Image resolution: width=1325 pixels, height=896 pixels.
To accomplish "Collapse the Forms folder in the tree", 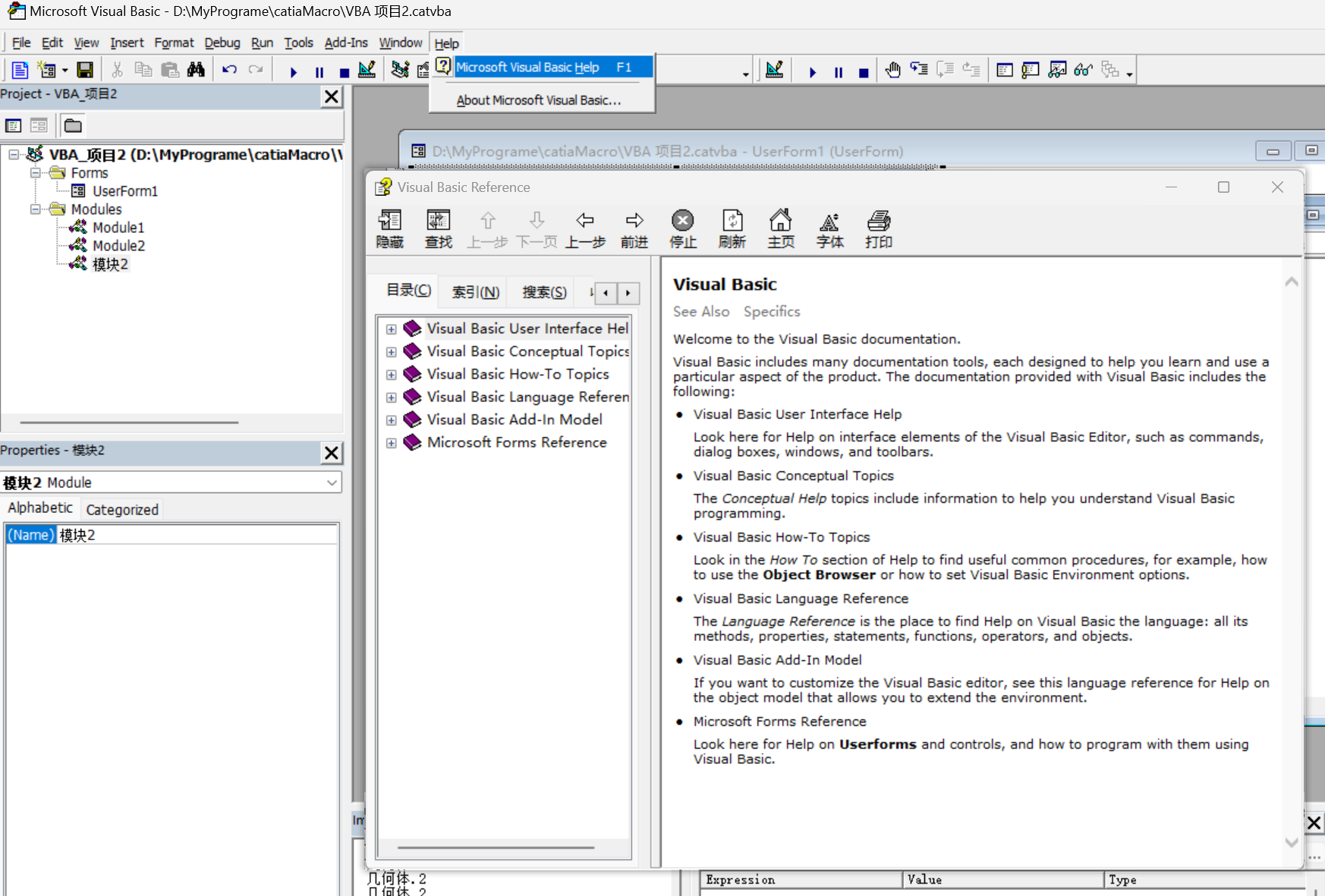I will 35,173.
